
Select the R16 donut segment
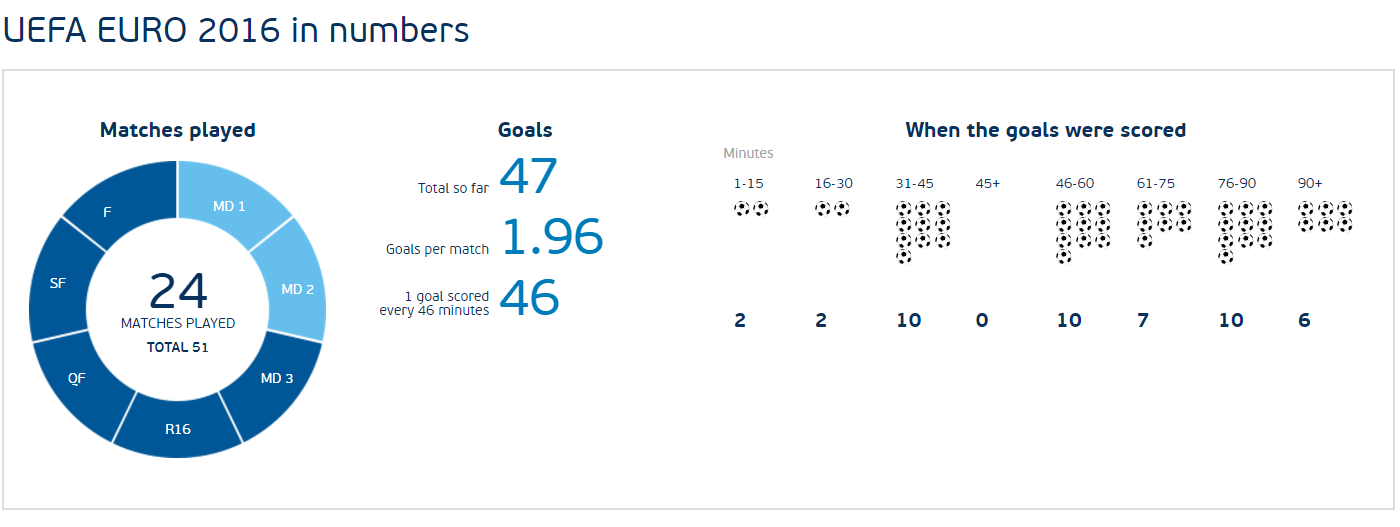click(x=178, y=428)
